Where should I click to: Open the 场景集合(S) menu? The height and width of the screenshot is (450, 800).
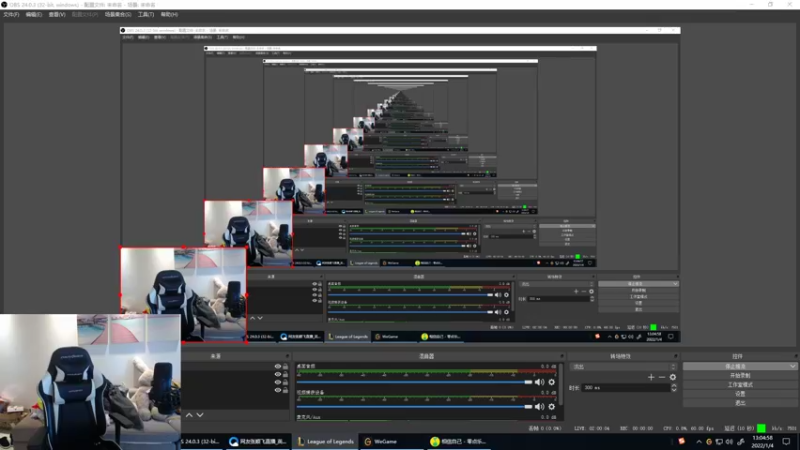[118, 14]
